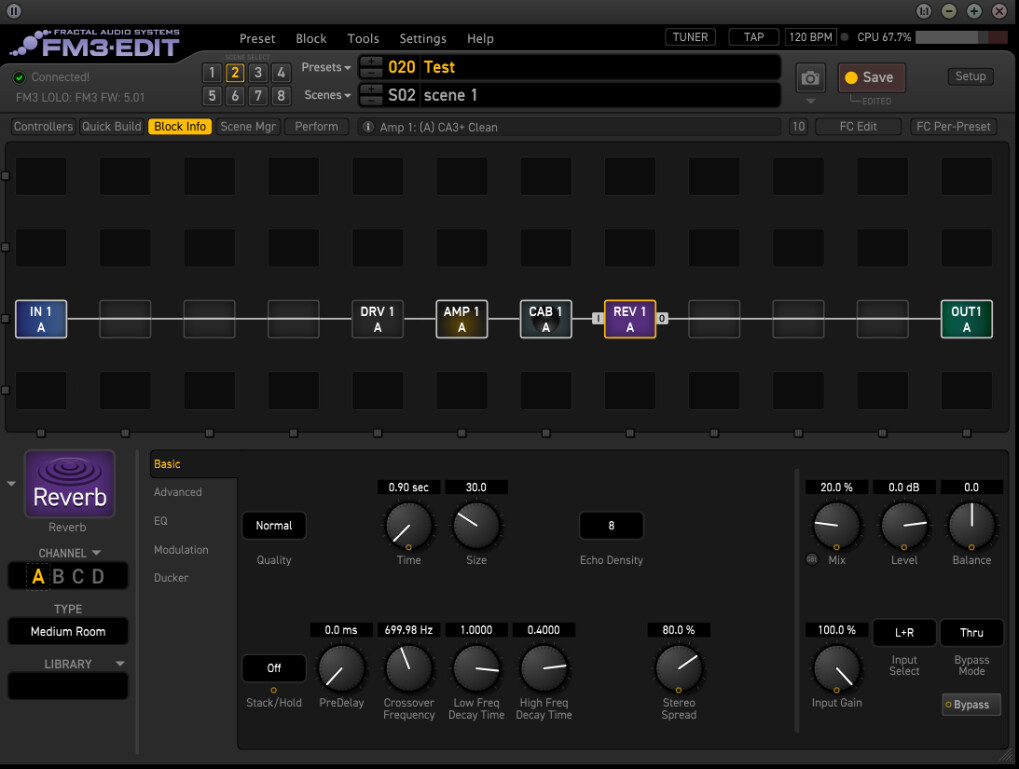Open the Scene Mgr panel
This screenshot has height=769, width=1019.
click(248, 126)
